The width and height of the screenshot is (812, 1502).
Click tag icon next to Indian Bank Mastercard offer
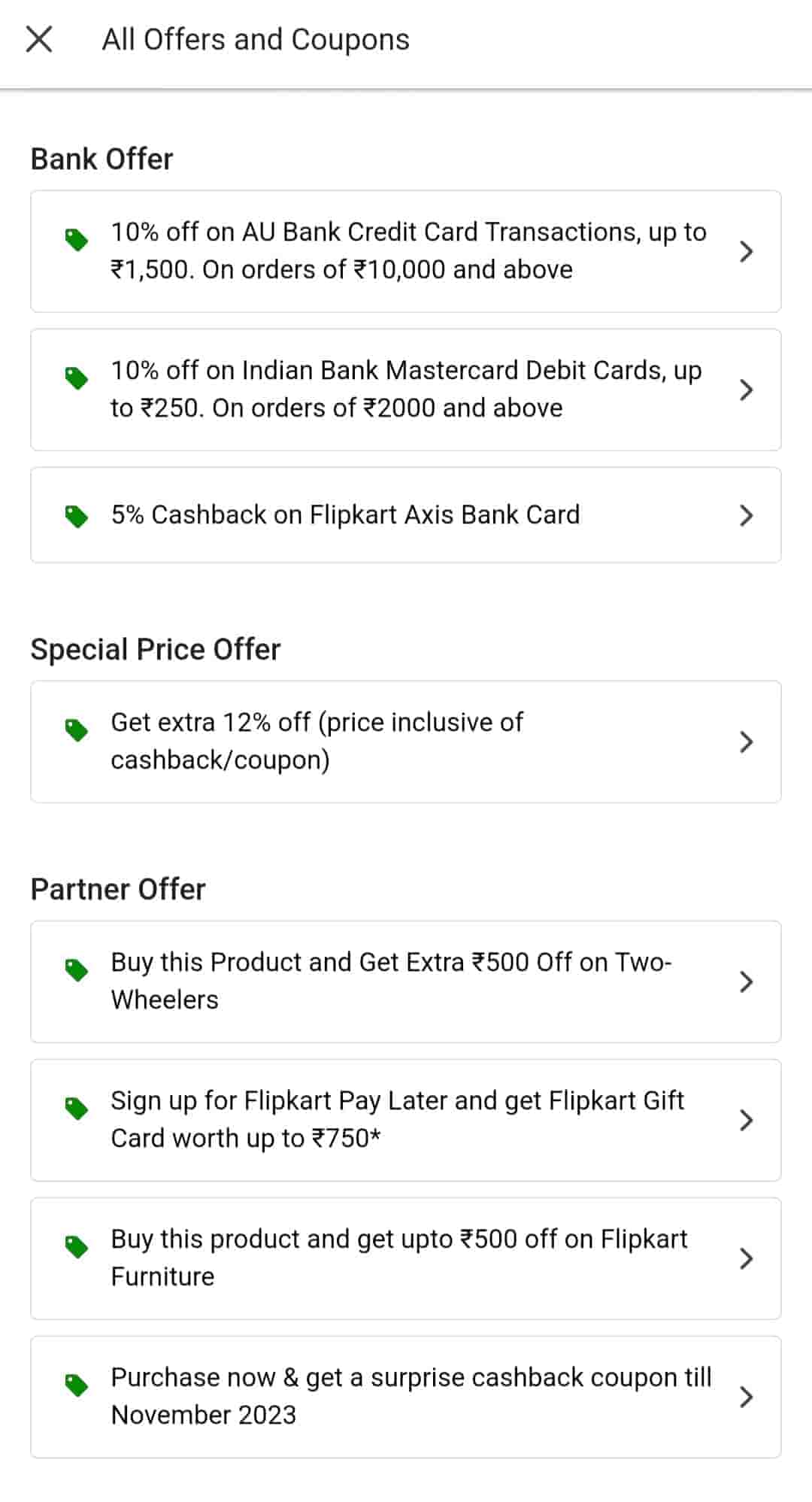click(77, 378)
